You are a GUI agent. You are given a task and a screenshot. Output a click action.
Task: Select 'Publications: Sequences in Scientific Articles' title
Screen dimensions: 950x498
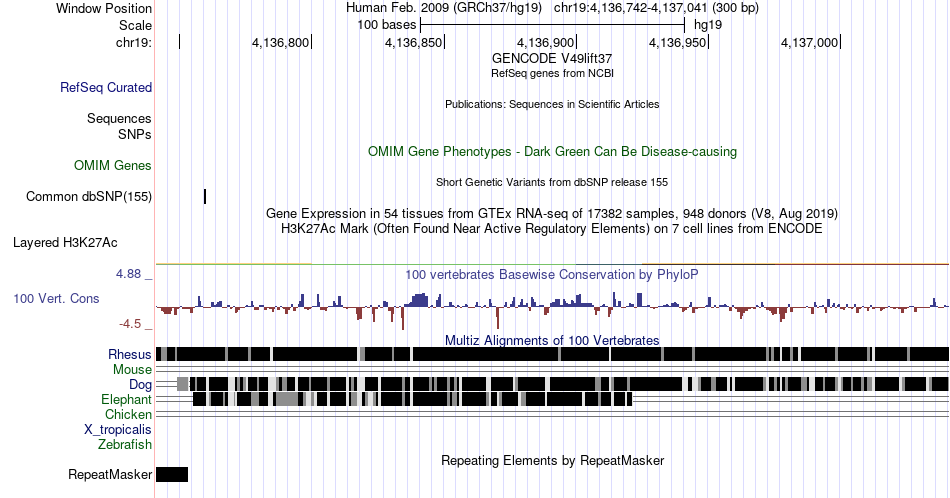[552, 104]
